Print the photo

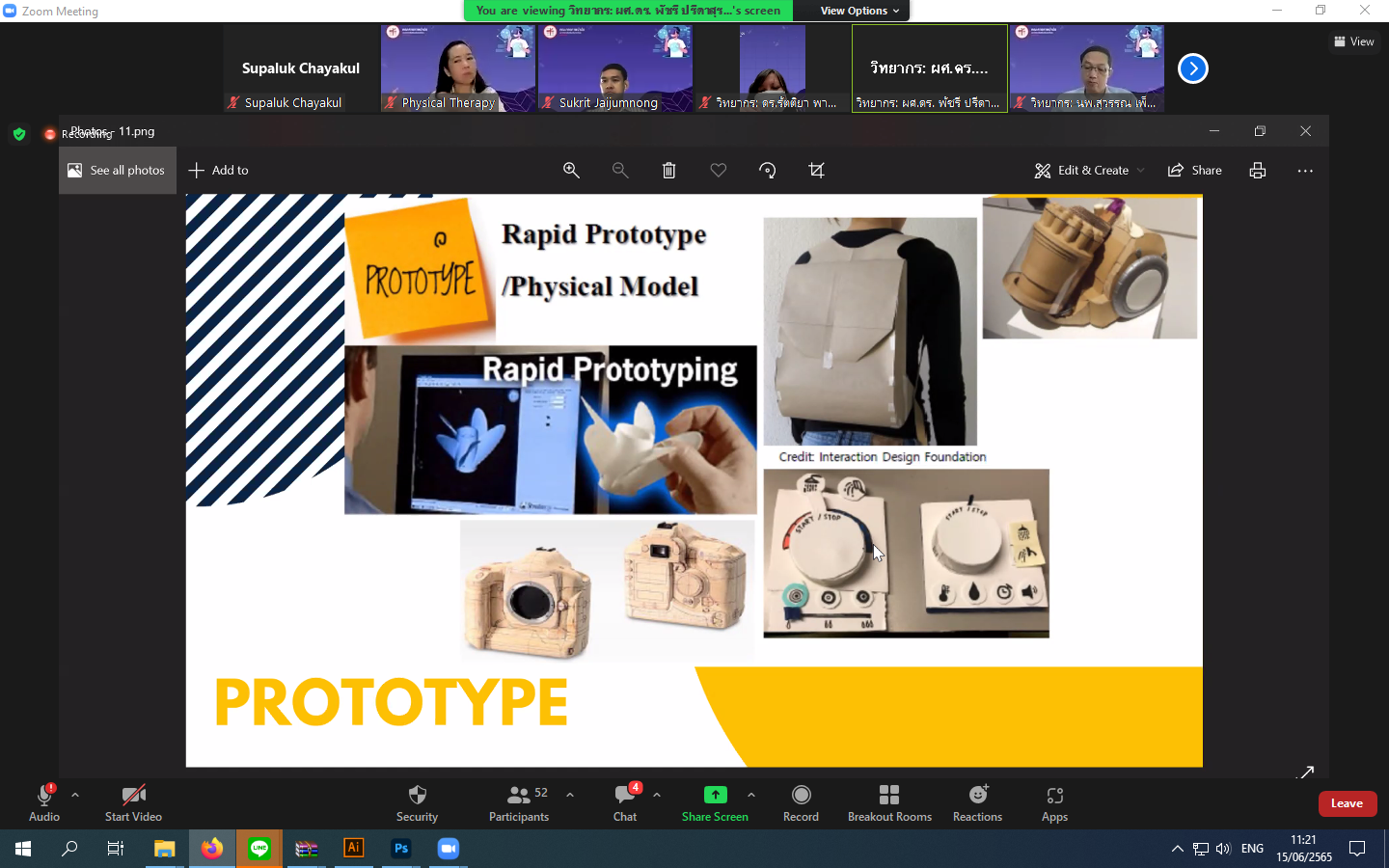click(x=1258, y=171)
